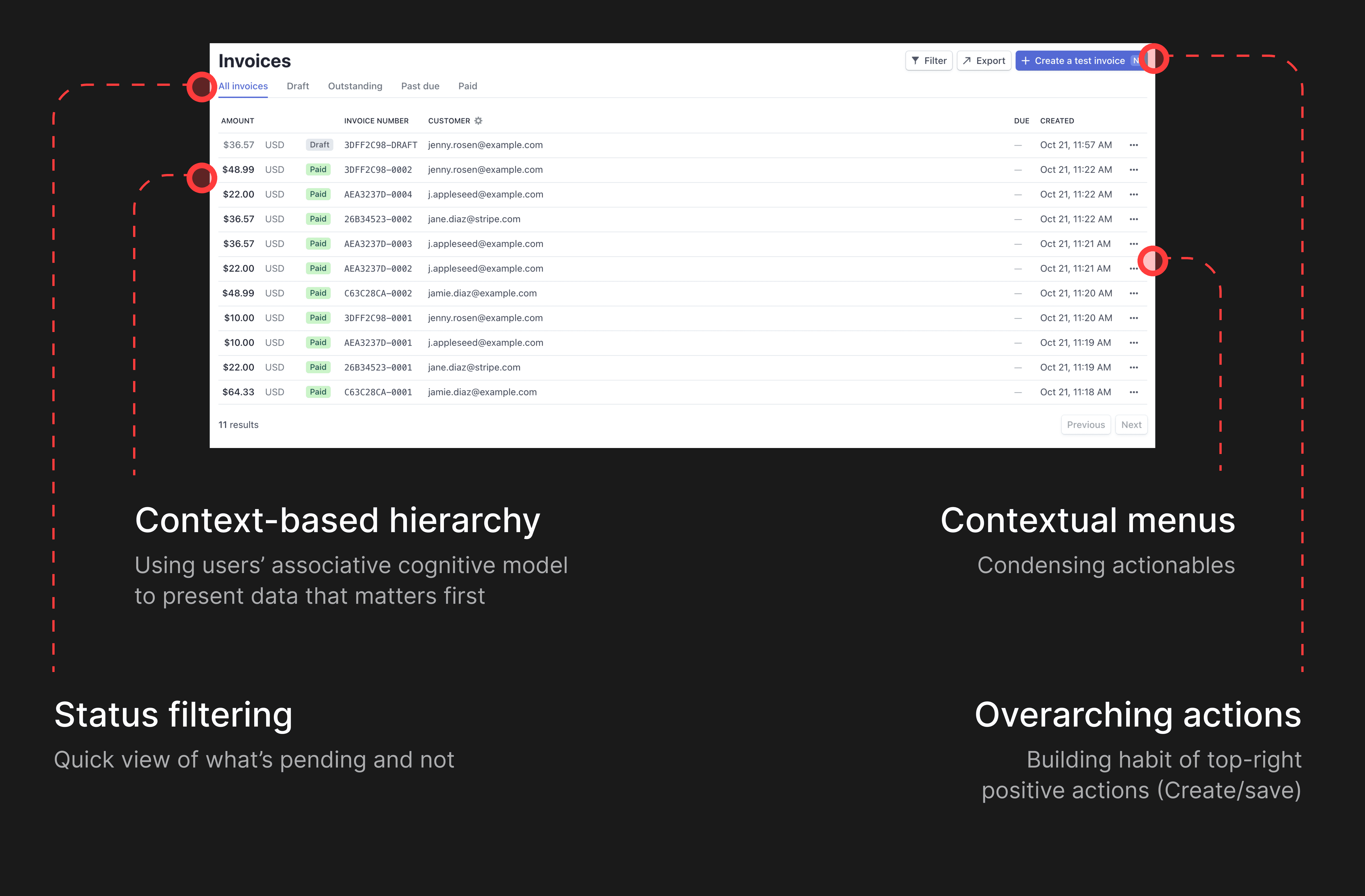The image size is (1365, 896).
Task: Click the Export button
Action: [x=984, y=61]
